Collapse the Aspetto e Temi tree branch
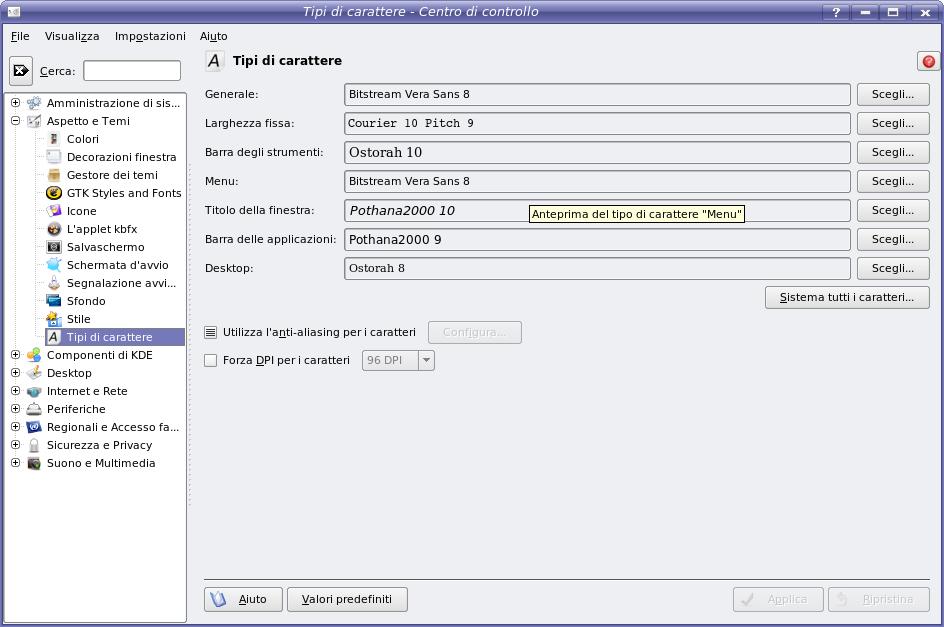944x627 pixels. (x=15, y=121)
